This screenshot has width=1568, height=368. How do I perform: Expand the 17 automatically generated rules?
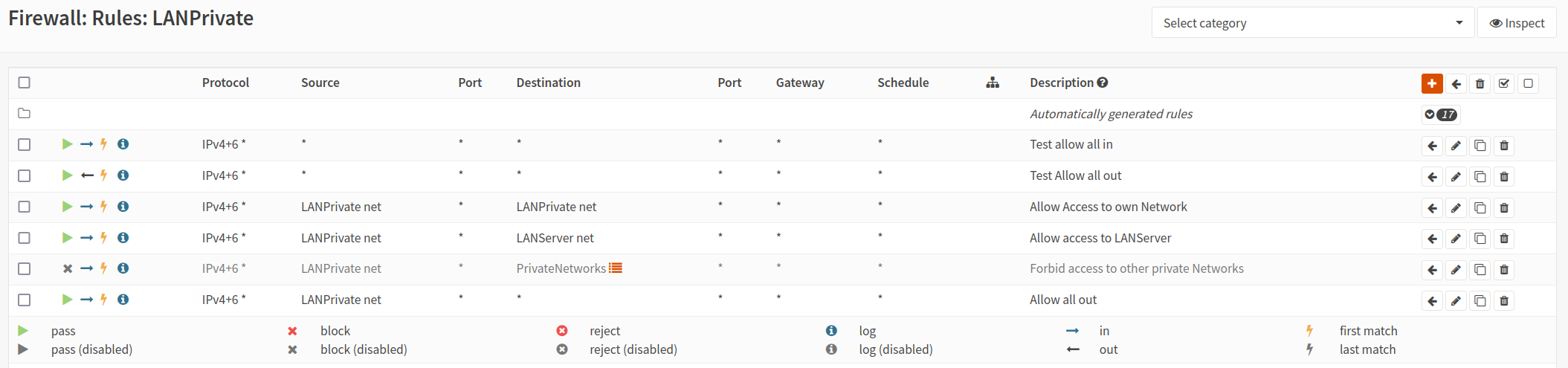(1439, 114)
